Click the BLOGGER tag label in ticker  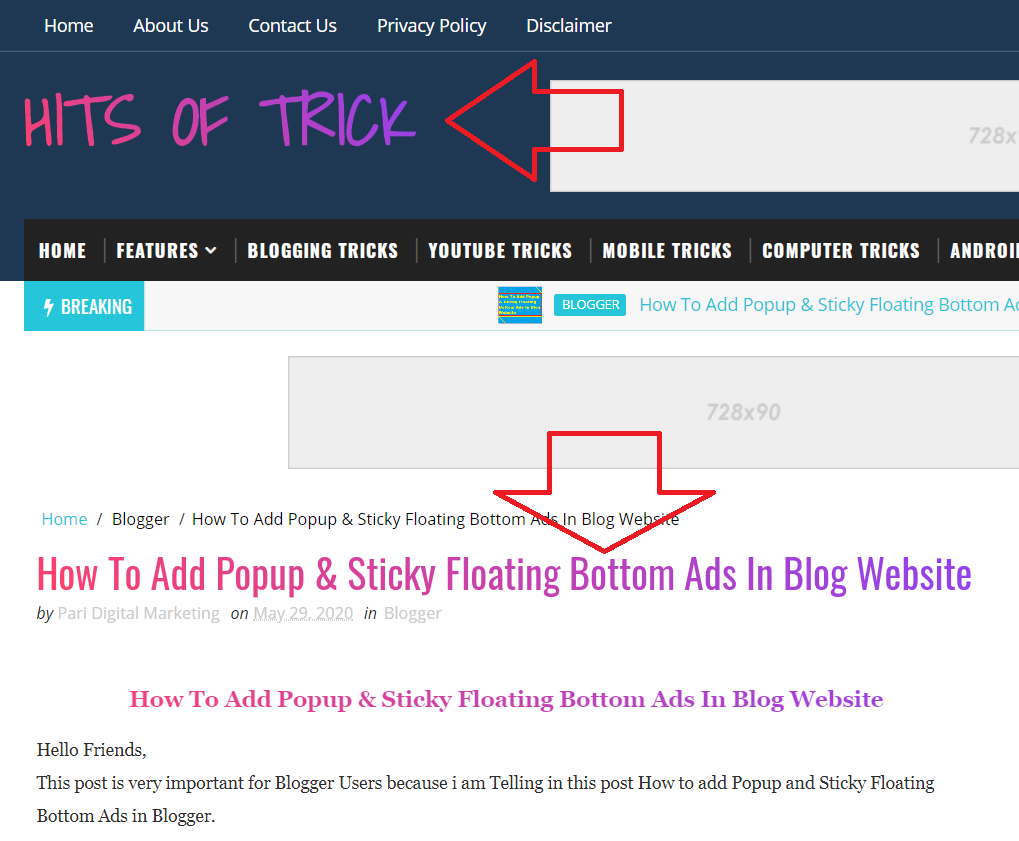590,305
